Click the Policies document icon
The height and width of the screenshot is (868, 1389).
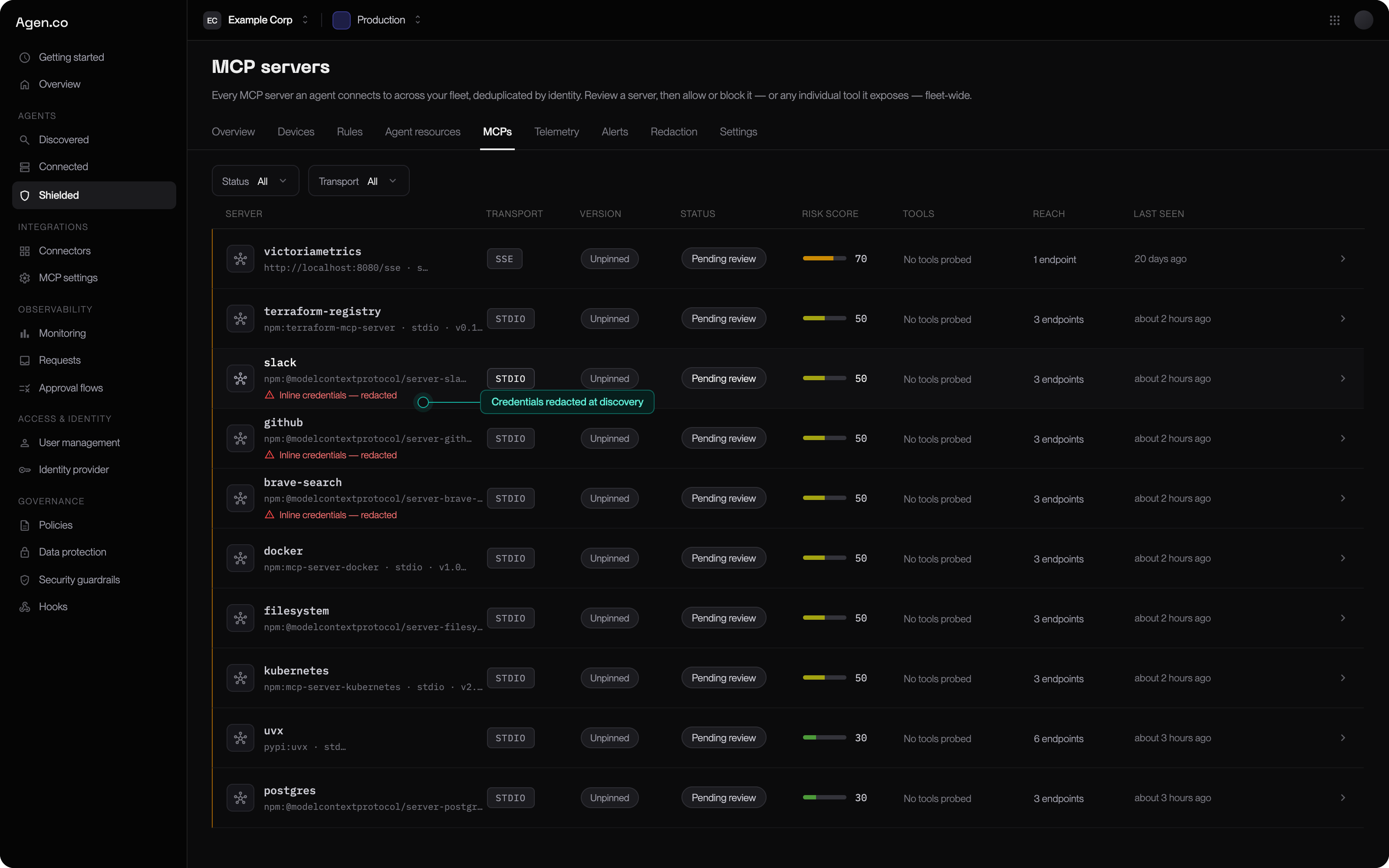tap(25, 525)
